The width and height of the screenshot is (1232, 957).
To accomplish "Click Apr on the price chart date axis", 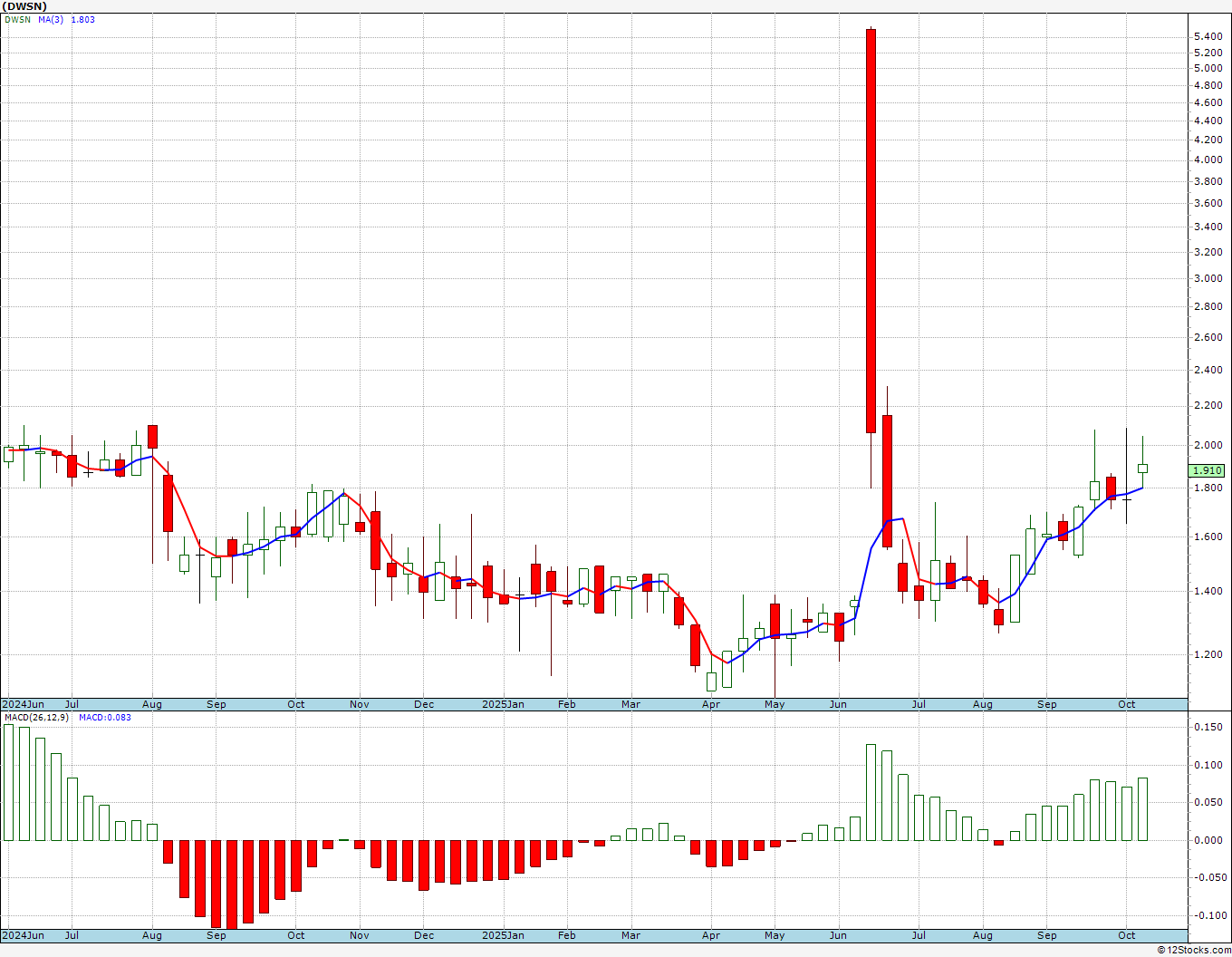I will coord(711,704).
